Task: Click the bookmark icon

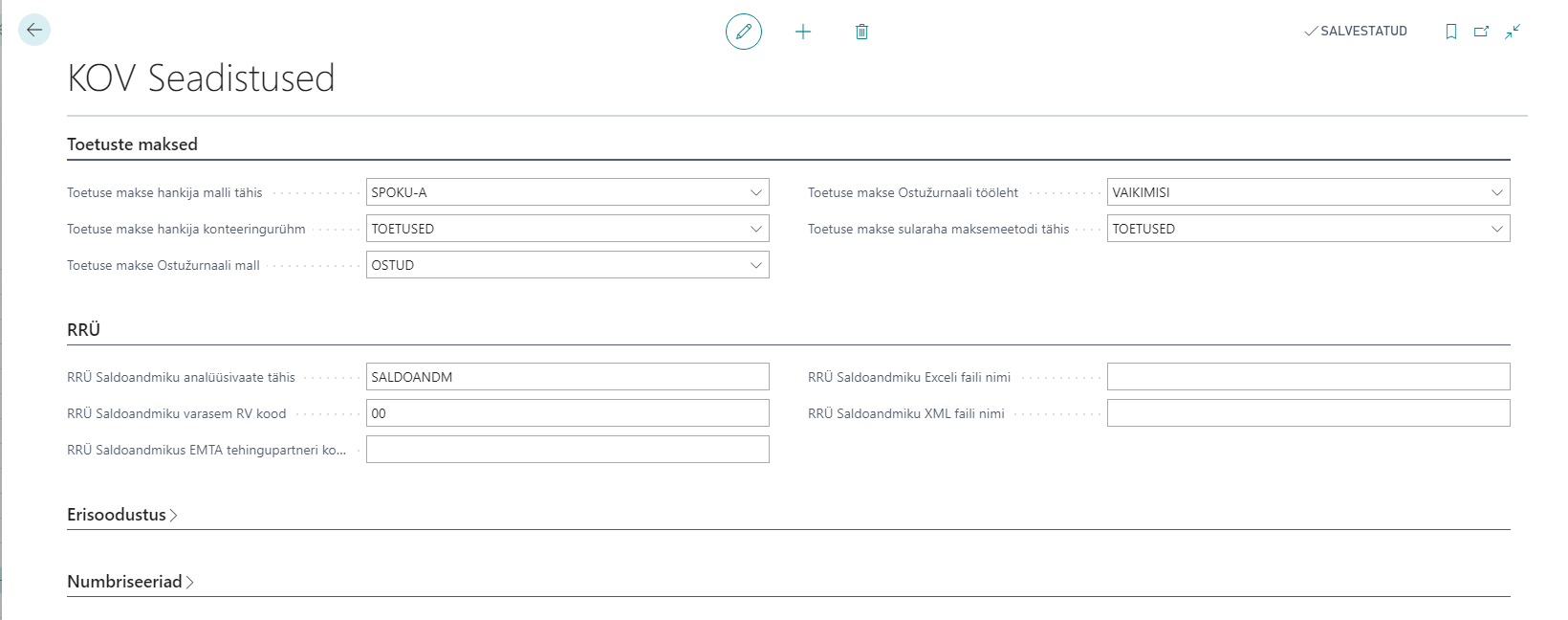Action: click(1451, 32)
